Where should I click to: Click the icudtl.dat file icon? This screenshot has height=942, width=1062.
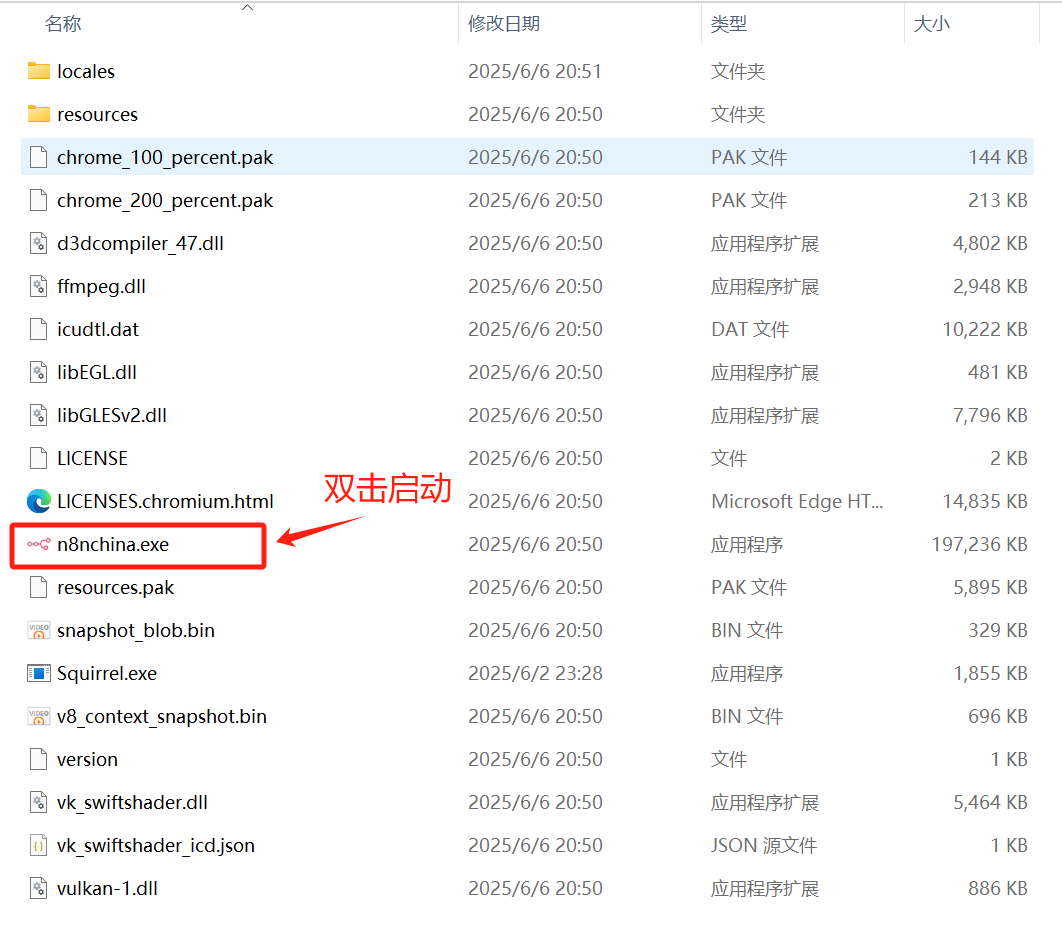(39, 329)
